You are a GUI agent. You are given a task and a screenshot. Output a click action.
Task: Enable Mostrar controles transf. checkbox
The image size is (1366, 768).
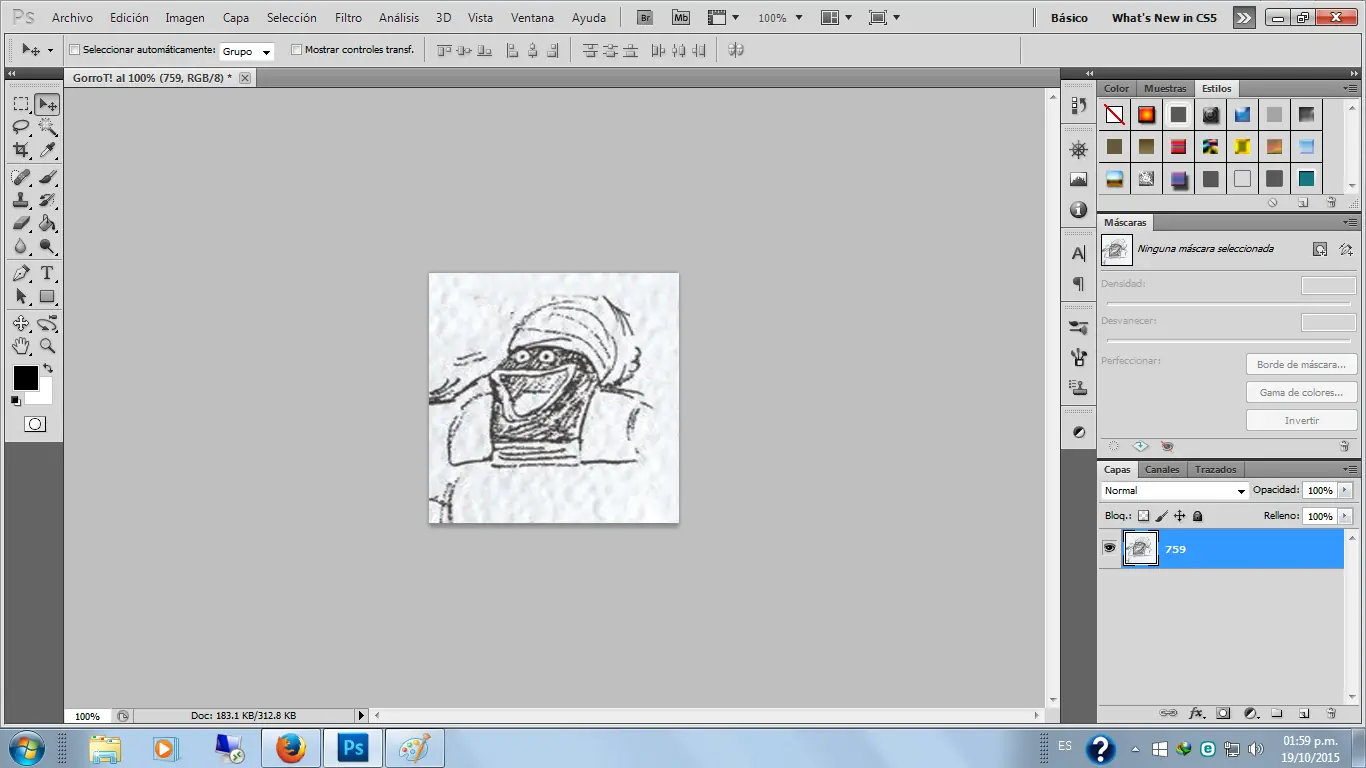(x=296, y=50)
